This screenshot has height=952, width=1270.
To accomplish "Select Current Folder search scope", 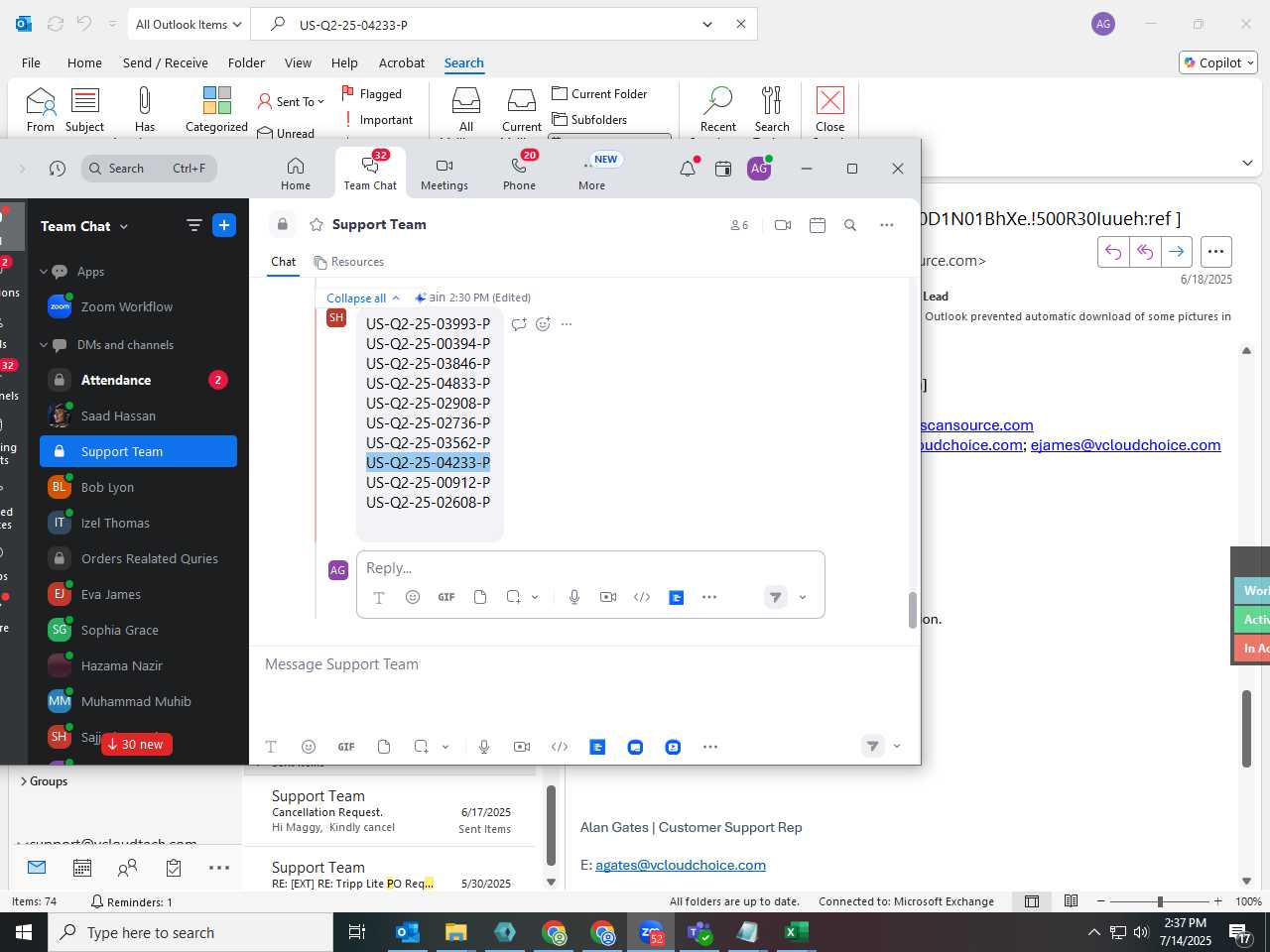I will (599, 94).
